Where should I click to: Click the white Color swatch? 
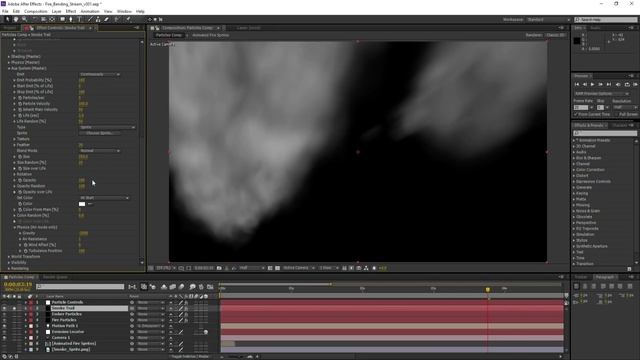point(82,204)
